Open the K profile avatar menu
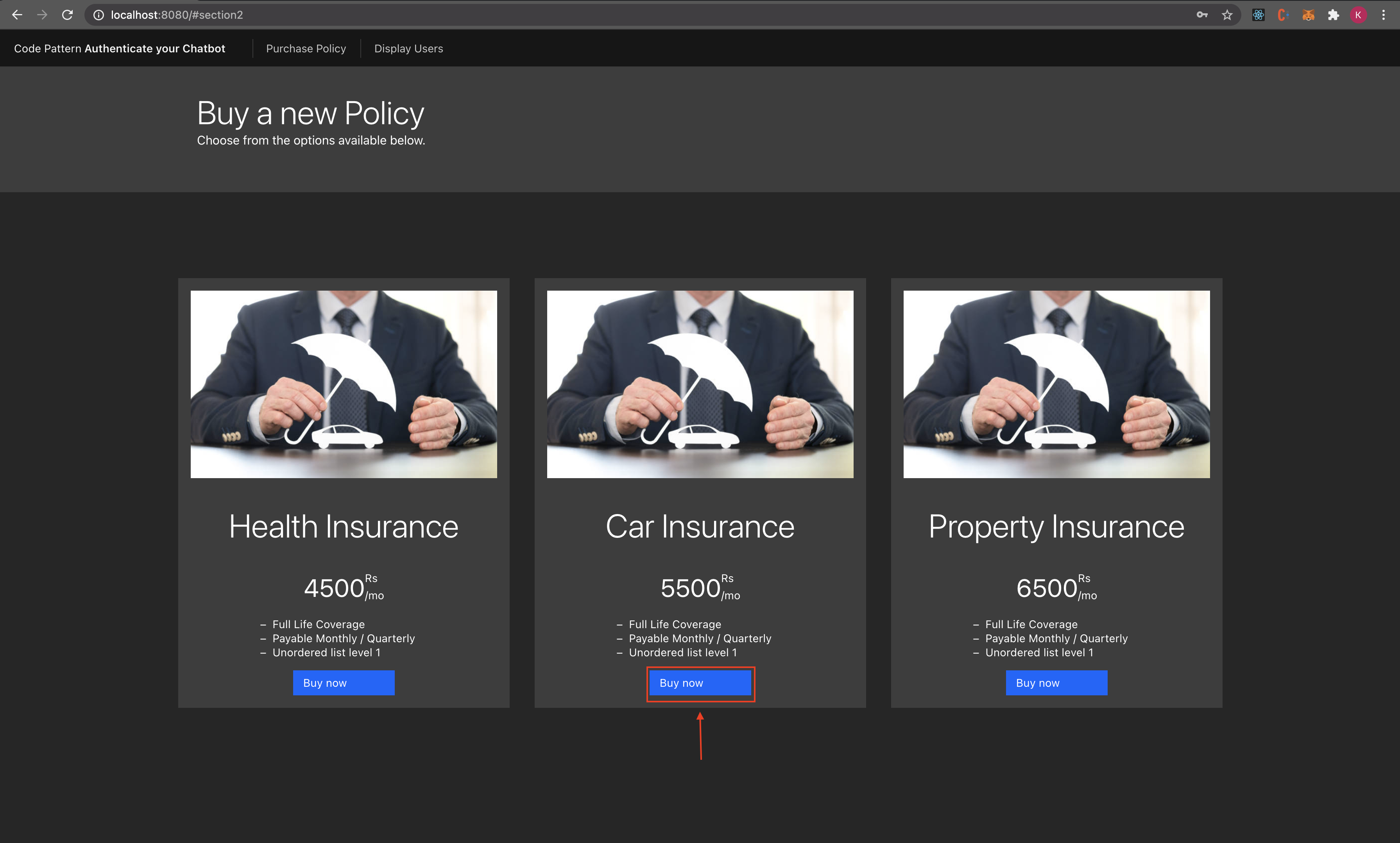The height and width of the screenshot is (843, 1400). click(x=1358, y=15)
